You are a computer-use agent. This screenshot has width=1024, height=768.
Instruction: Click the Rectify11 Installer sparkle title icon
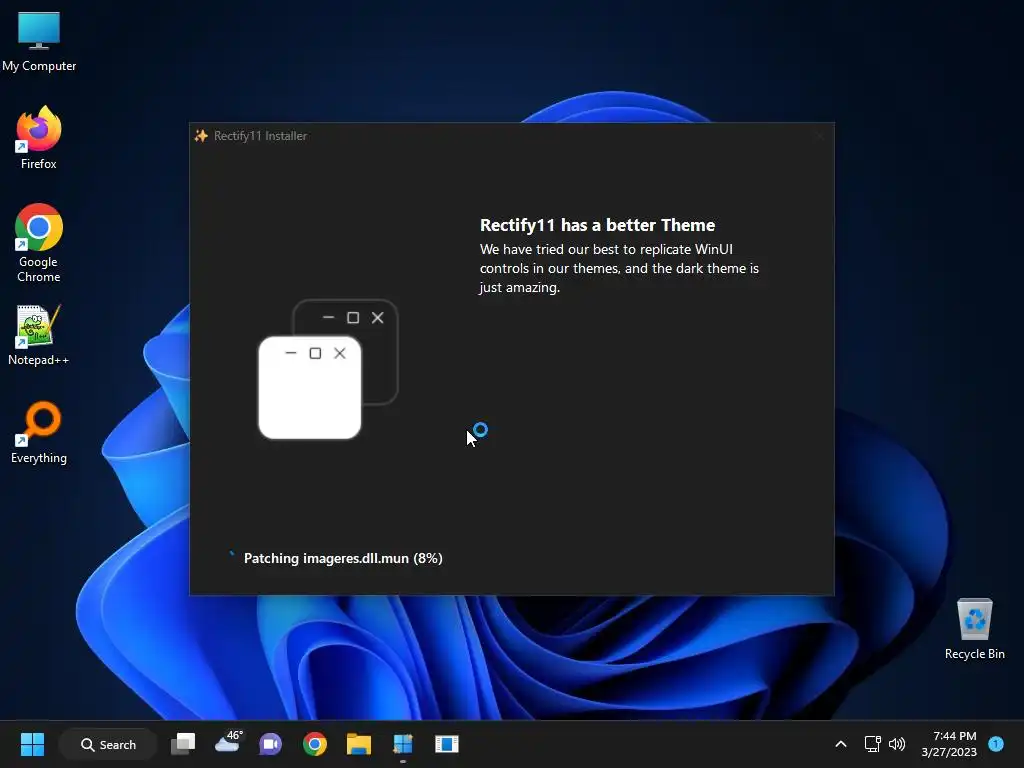pos(201,135)
